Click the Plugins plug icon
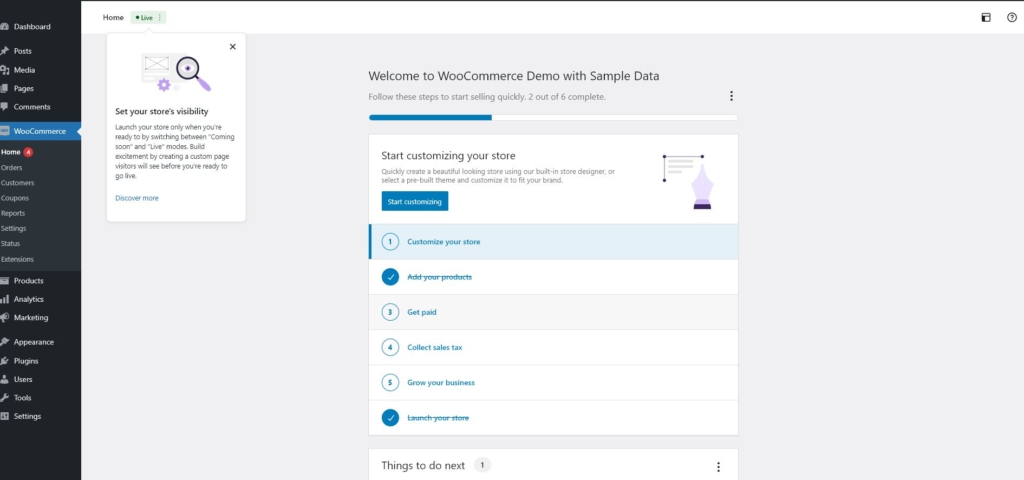The image size is (1024, 480). point(4,360)
